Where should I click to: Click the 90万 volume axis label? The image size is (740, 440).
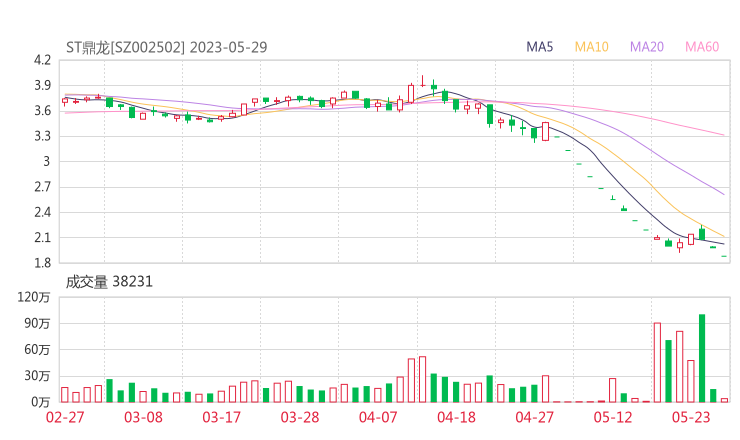point(37,323)
